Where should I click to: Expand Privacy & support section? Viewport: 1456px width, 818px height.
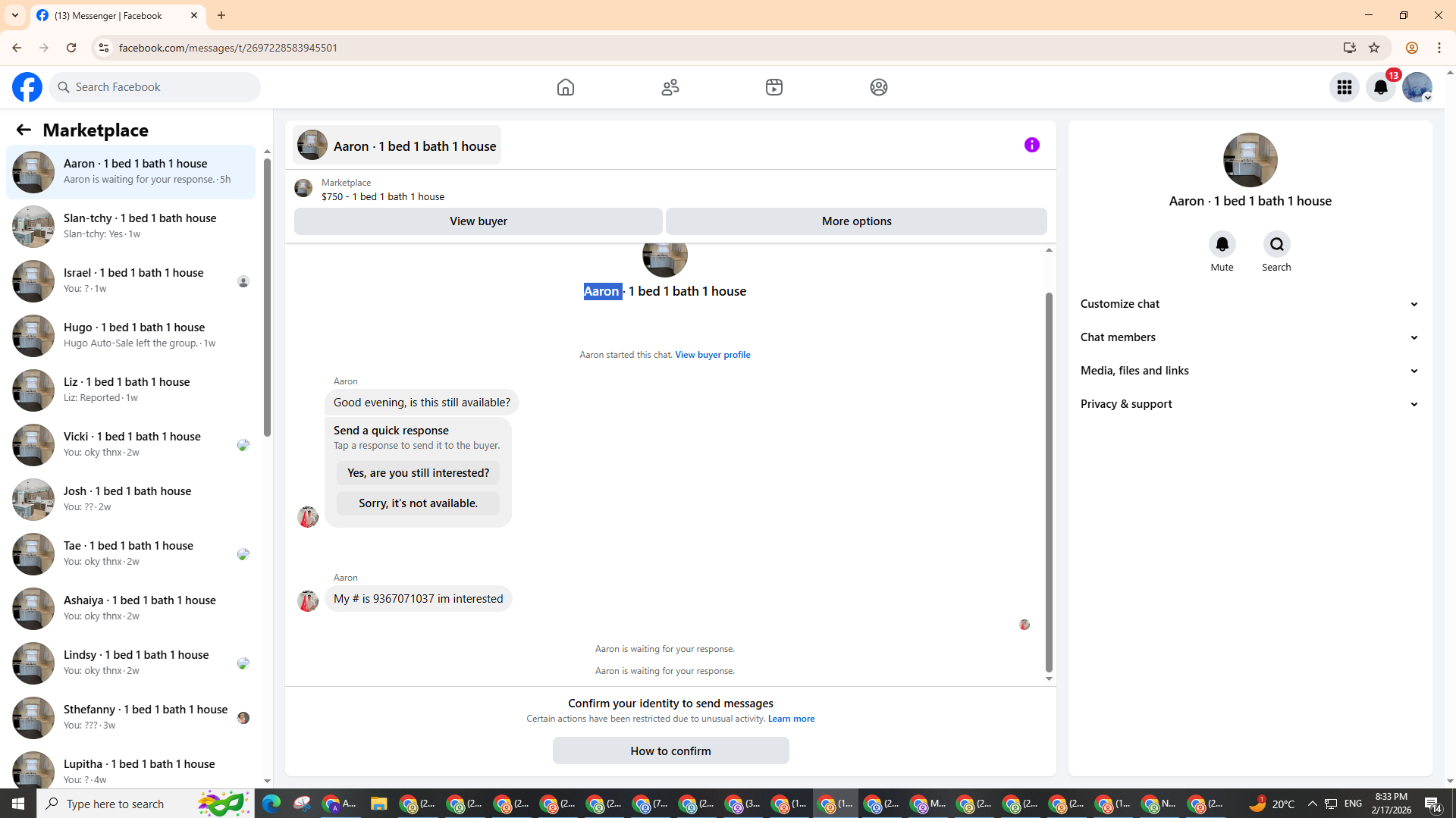coord(1250,404)
